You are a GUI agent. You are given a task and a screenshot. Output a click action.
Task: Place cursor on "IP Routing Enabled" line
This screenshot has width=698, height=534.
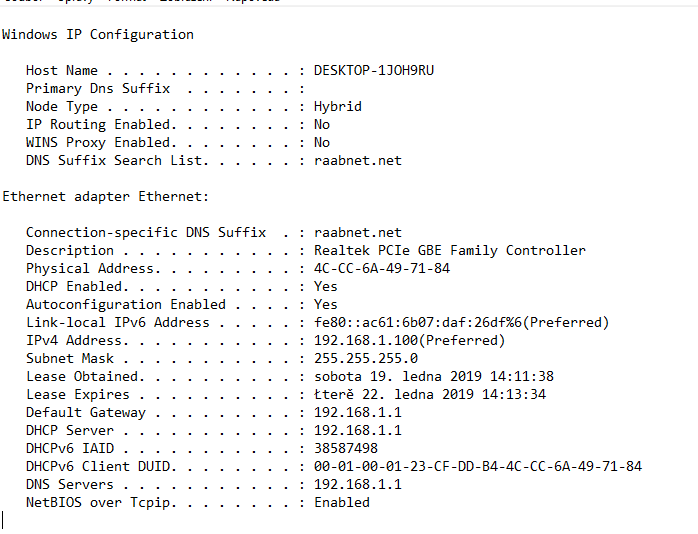point(101,125)
